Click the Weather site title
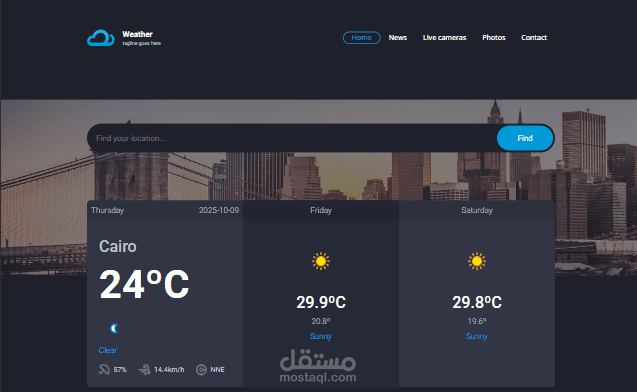637x392 pixels. [x=137, y=34]
